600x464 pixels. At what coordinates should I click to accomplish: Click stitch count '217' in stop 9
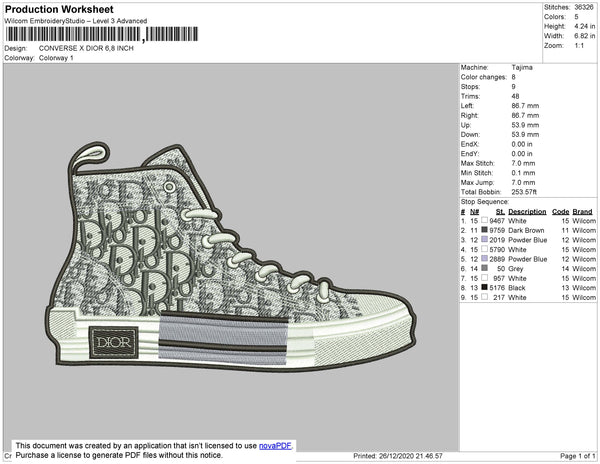(499, 297)
